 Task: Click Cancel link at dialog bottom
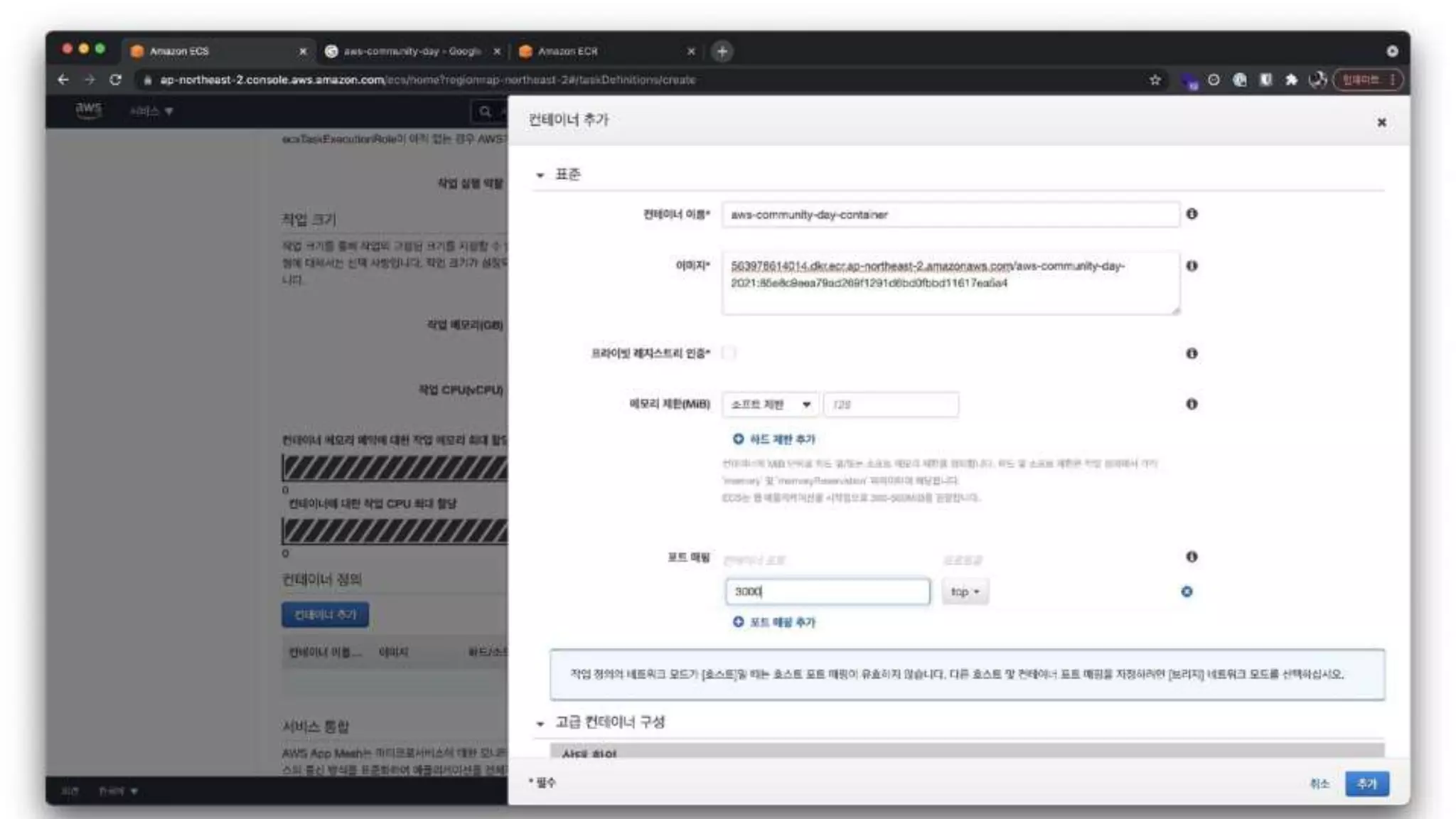(1319, 783)
